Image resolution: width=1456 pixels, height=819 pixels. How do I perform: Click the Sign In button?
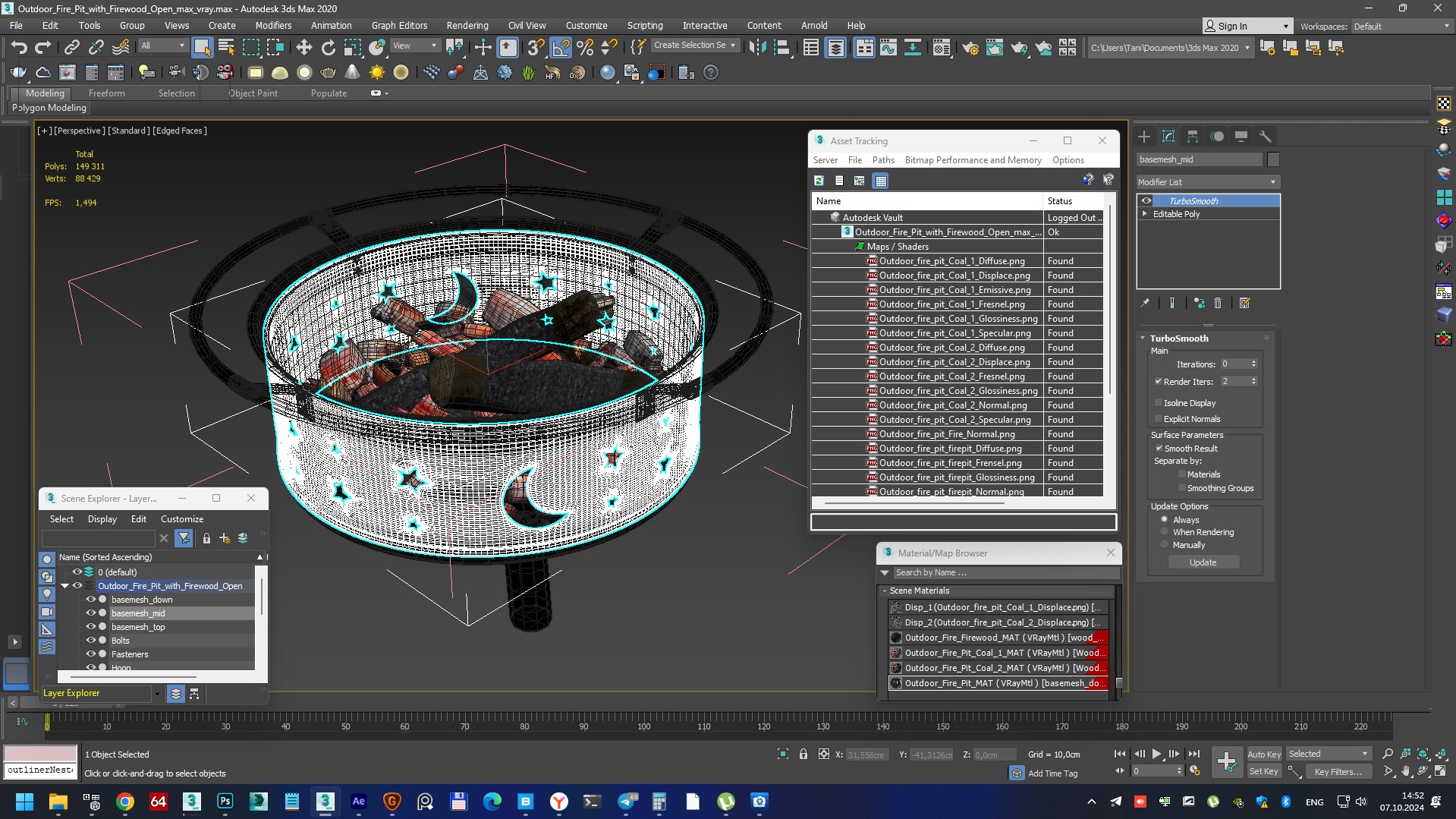pos(1247,27)
